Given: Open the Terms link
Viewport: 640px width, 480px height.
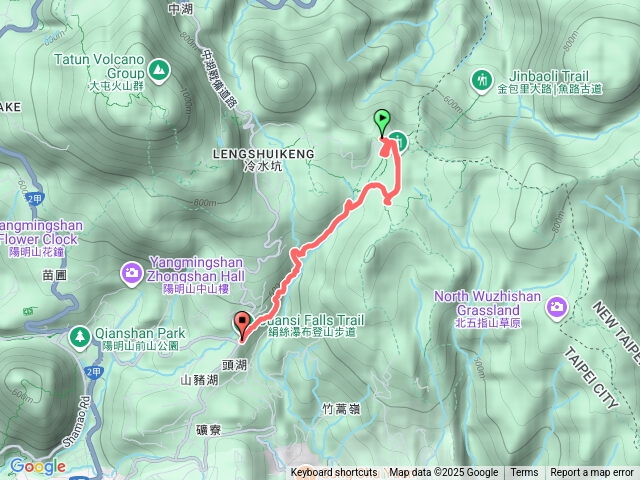Looking at the screenshot, I should 524,473.
